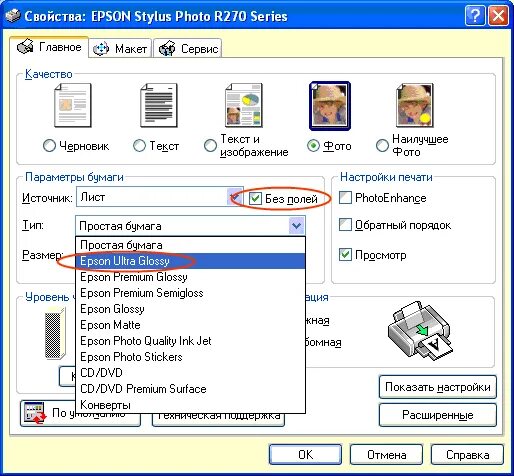Click the Photo quality portrait icon

click(330, 105)
